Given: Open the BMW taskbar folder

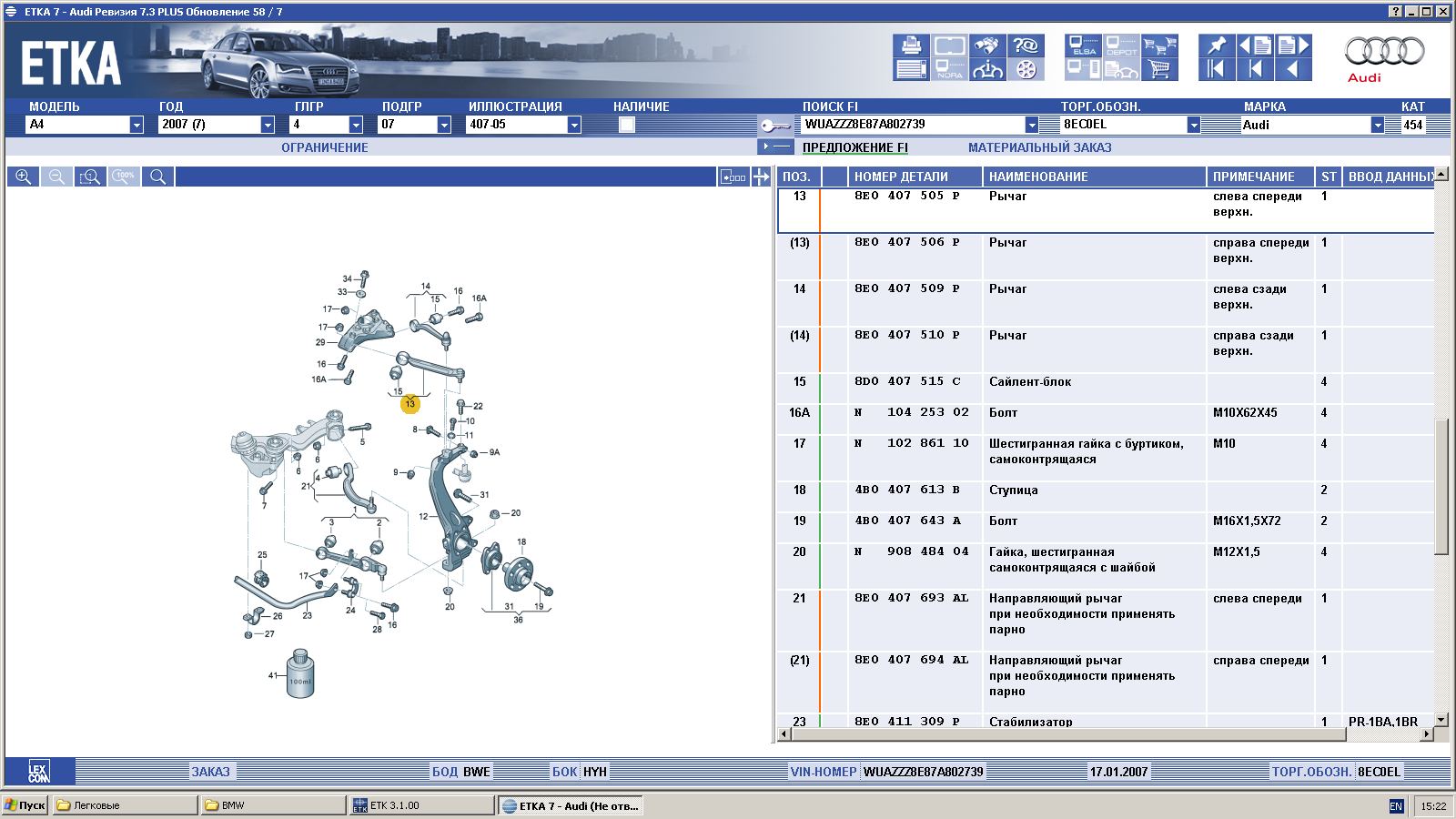Looking at the screenshot, I should click(x=273, y=805).
